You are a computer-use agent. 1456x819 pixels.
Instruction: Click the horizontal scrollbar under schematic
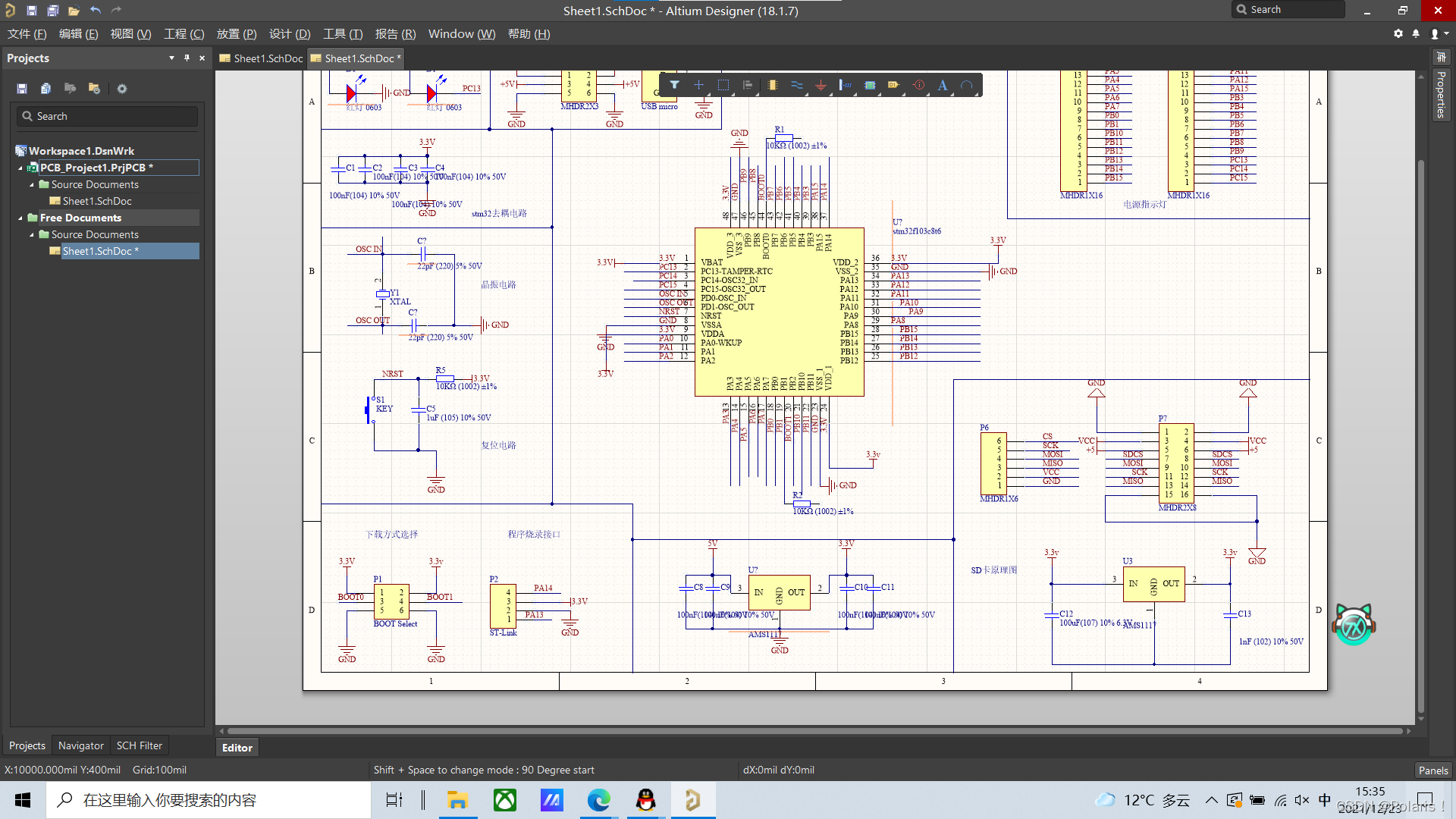pos(814,731)
